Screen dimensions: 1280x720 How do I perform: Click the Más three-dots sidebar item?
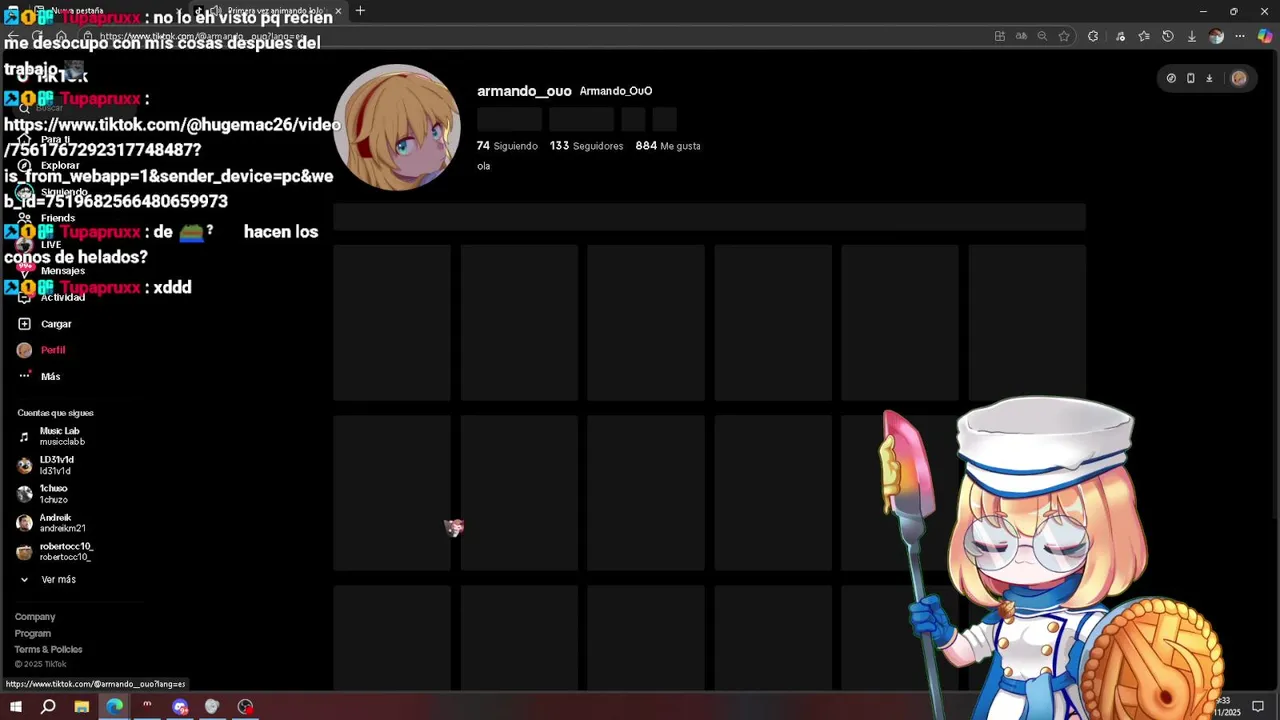[x=39, y=376]
